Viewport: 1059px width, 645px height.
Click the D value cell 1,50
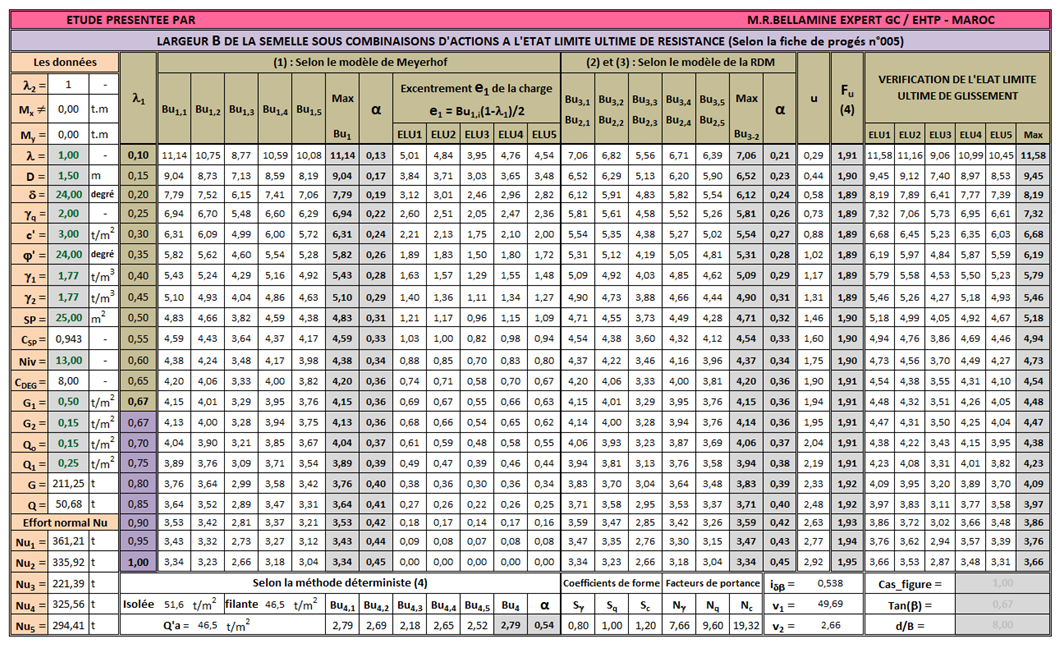click(68, 176)
